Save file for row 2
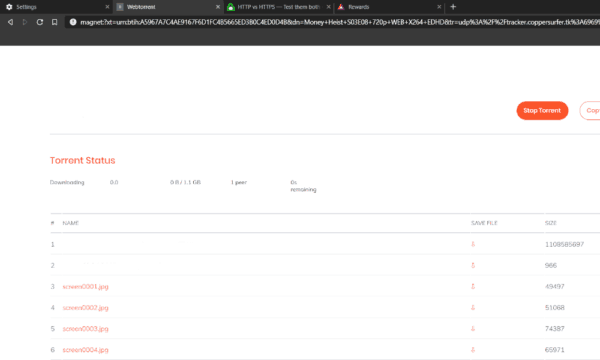The height and width of the screenshot is (360, 600). 473,265
